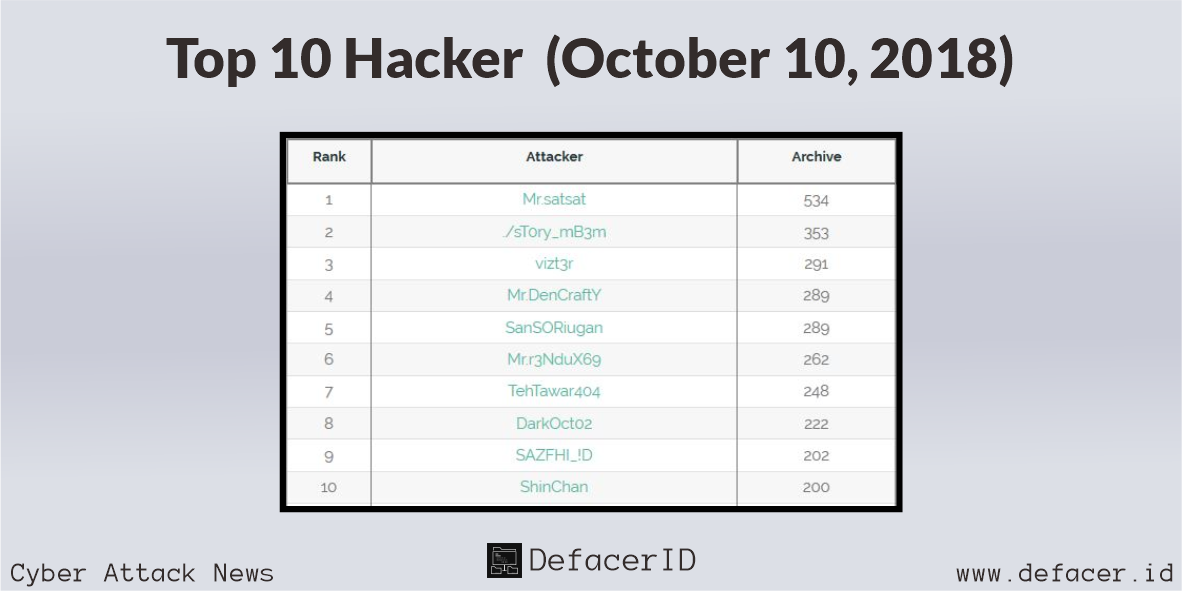Click the Cyber Attack News label
The image size is (1182, 591).
[142, 573]
